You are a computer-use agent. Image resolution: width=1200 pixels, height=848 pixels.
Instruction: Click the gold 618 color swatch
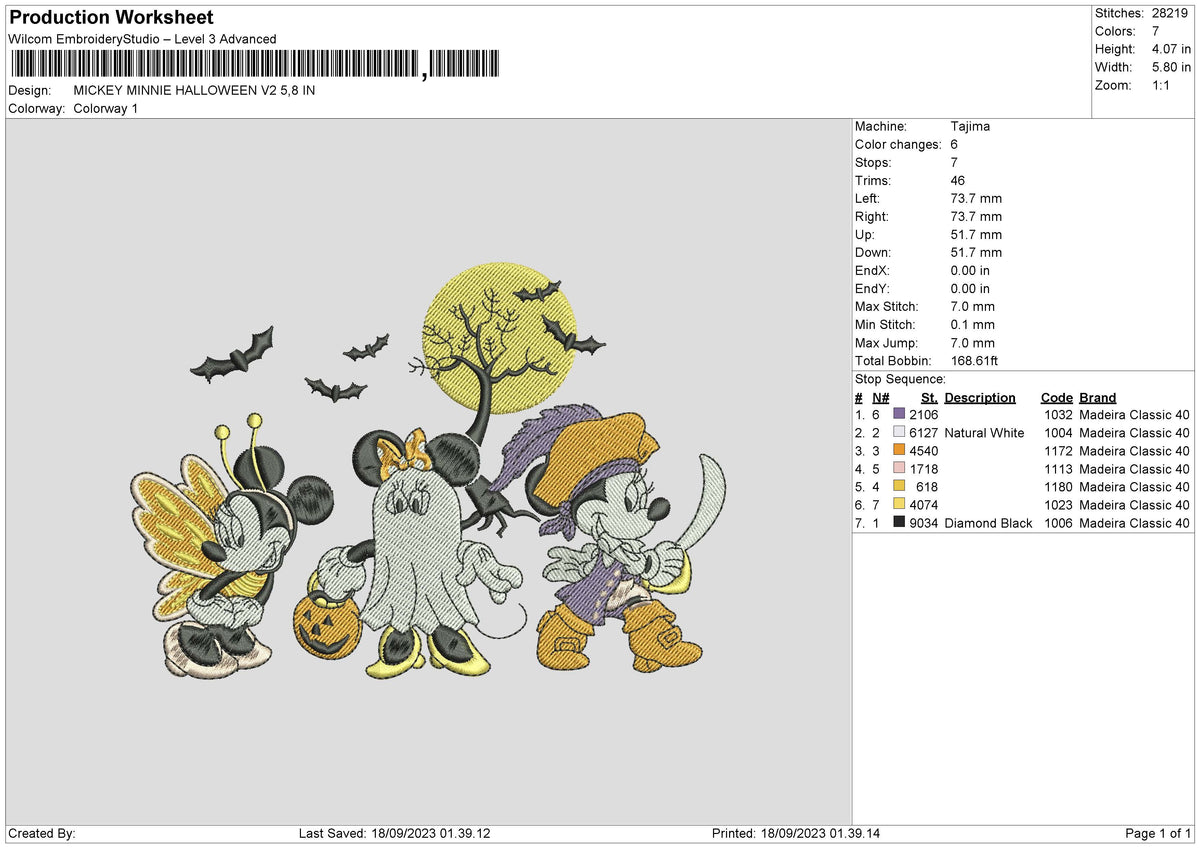899,486
